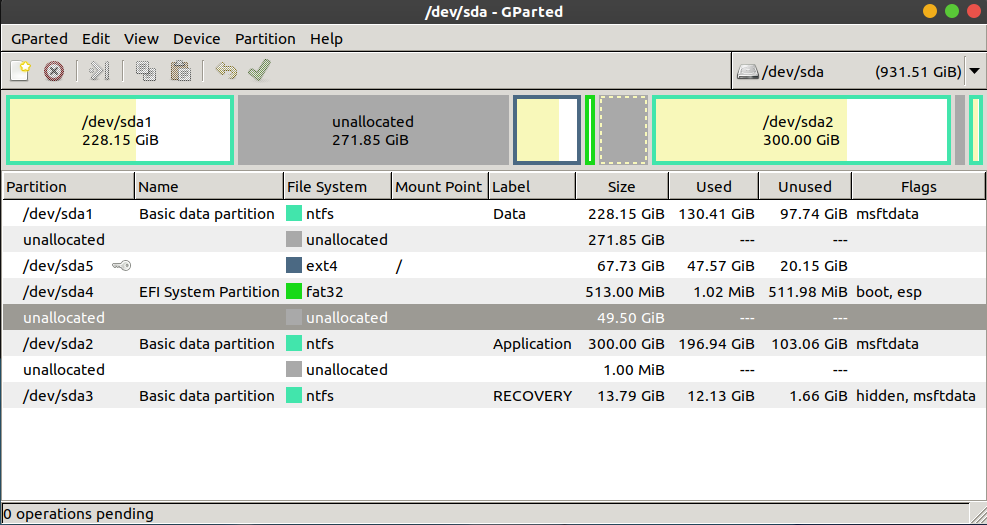Screen dimensions: 987x525
Task: Click the Undo last operation icon
Action: click(226, 71)
